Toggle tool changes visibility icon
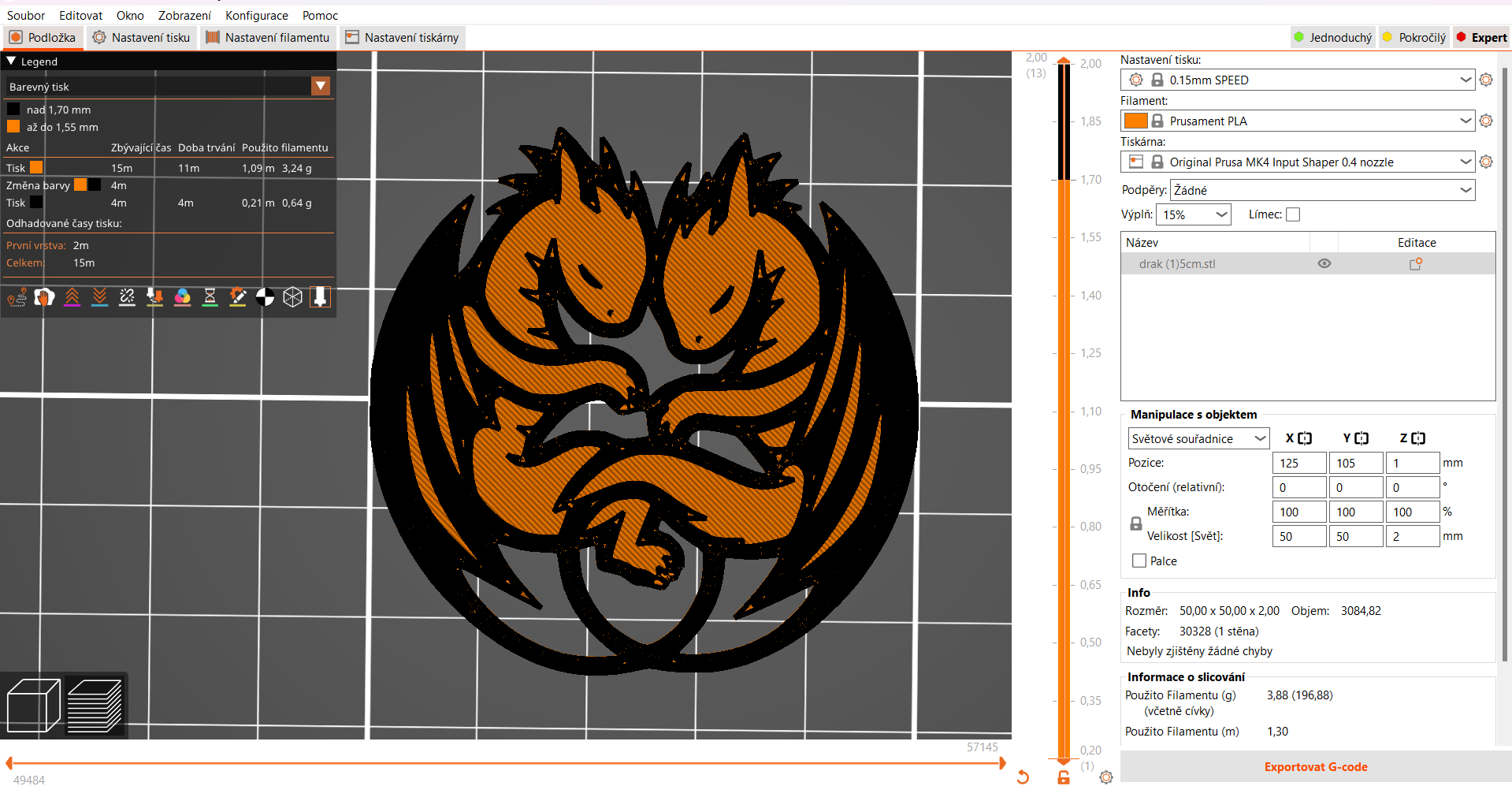Image resolution: width=1512 pixels, height=786 pixels. [x=154, y=297]
